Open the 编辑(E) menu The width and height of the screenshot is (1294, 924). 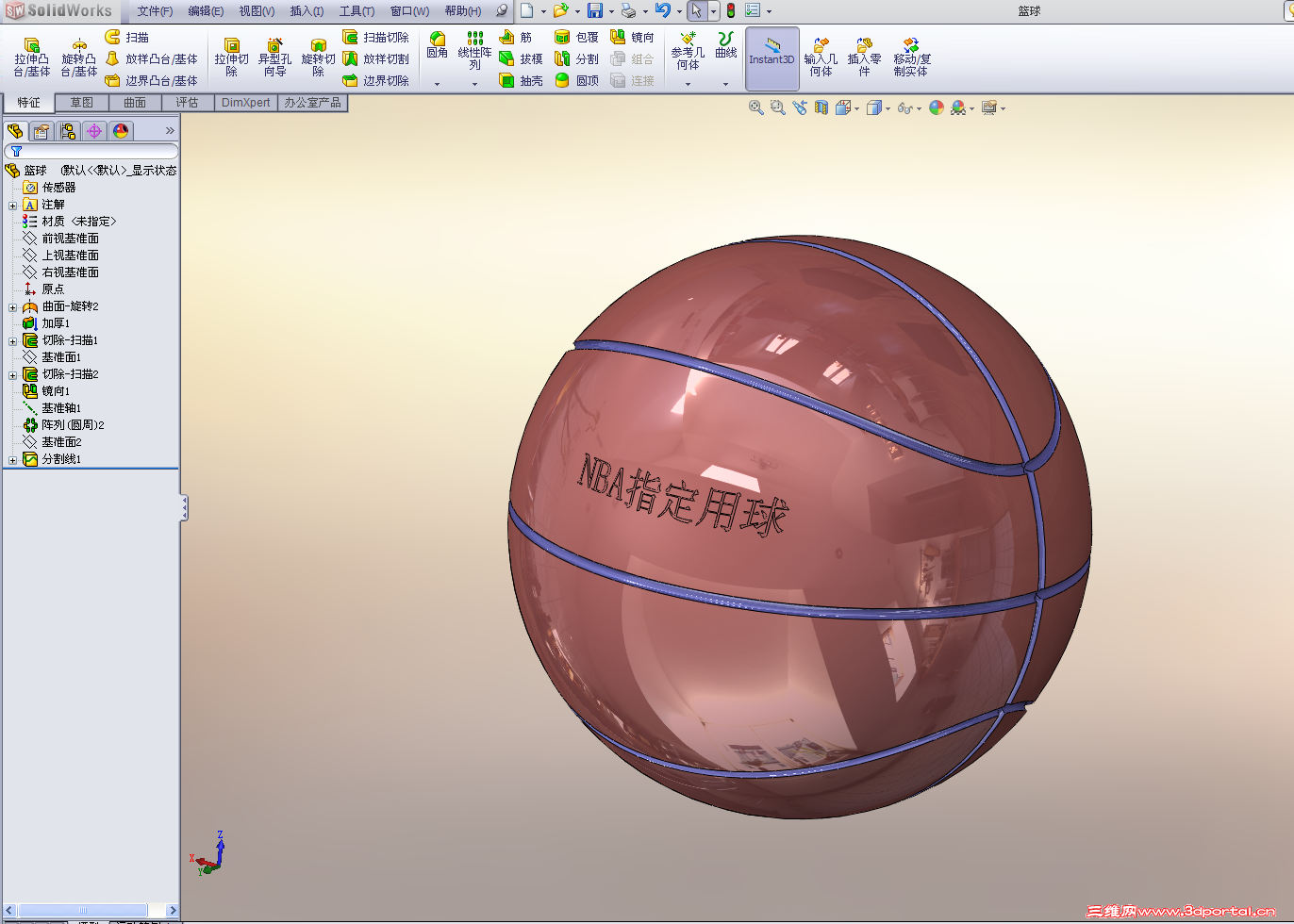click(x=206, y=10)
